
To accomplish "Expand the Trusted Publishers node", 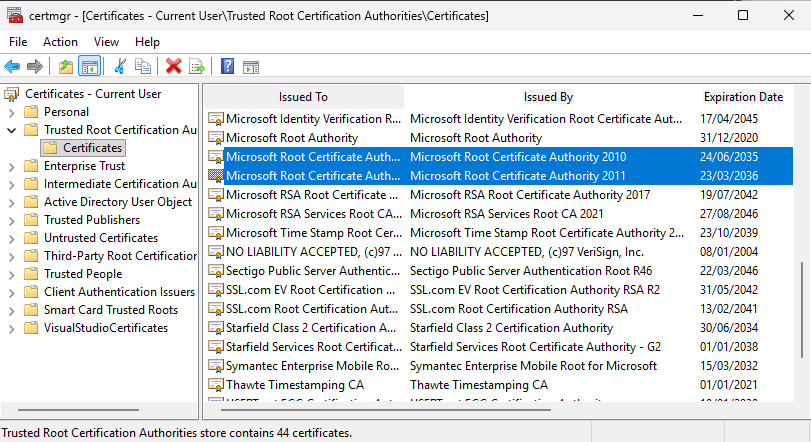I will 11,221.
